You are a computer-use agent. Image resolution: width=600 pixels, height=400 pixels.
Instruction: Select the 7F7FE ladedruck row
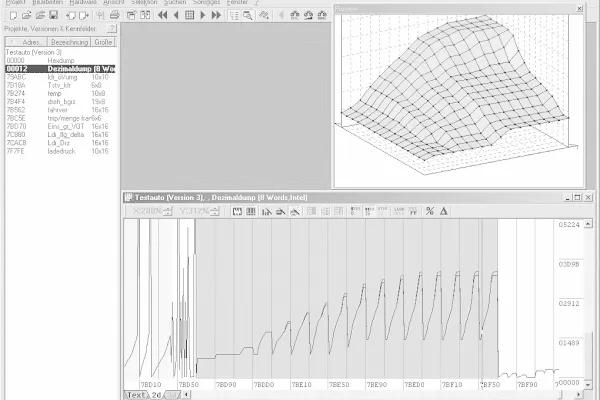60,151
